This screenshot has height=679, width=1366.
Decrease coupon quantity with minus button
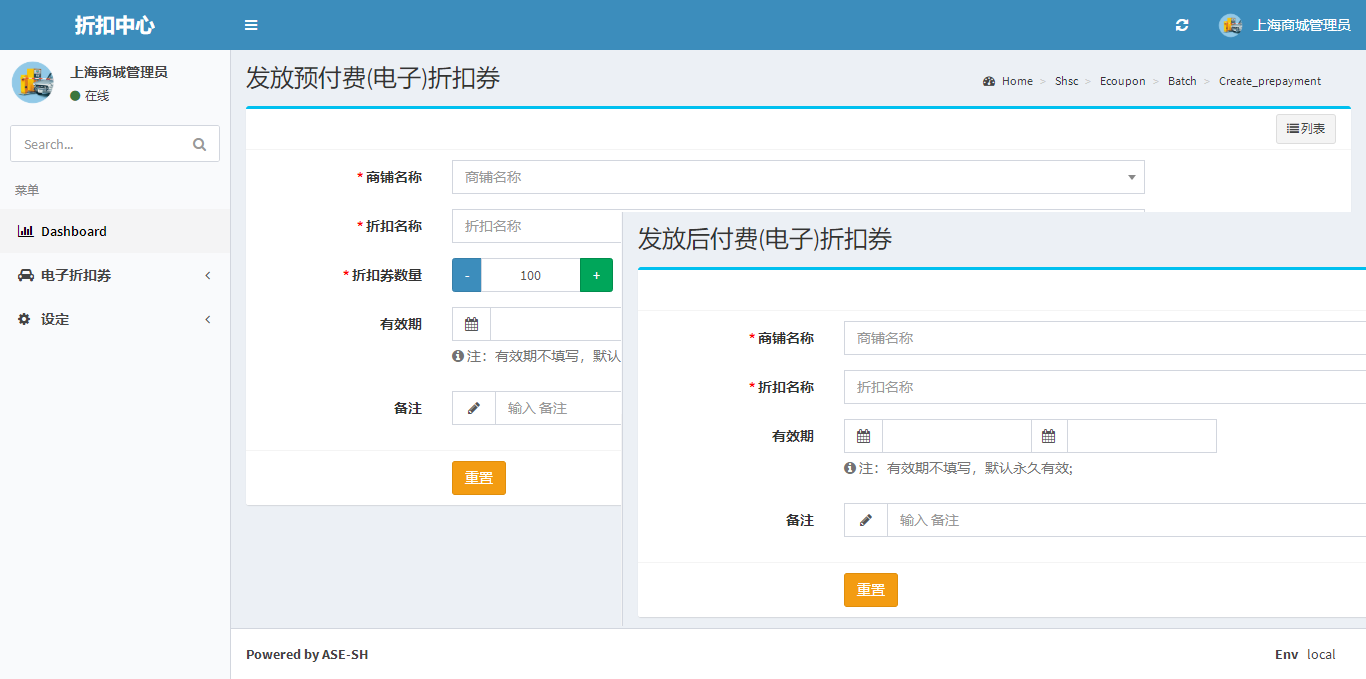[x=466, y=275]
